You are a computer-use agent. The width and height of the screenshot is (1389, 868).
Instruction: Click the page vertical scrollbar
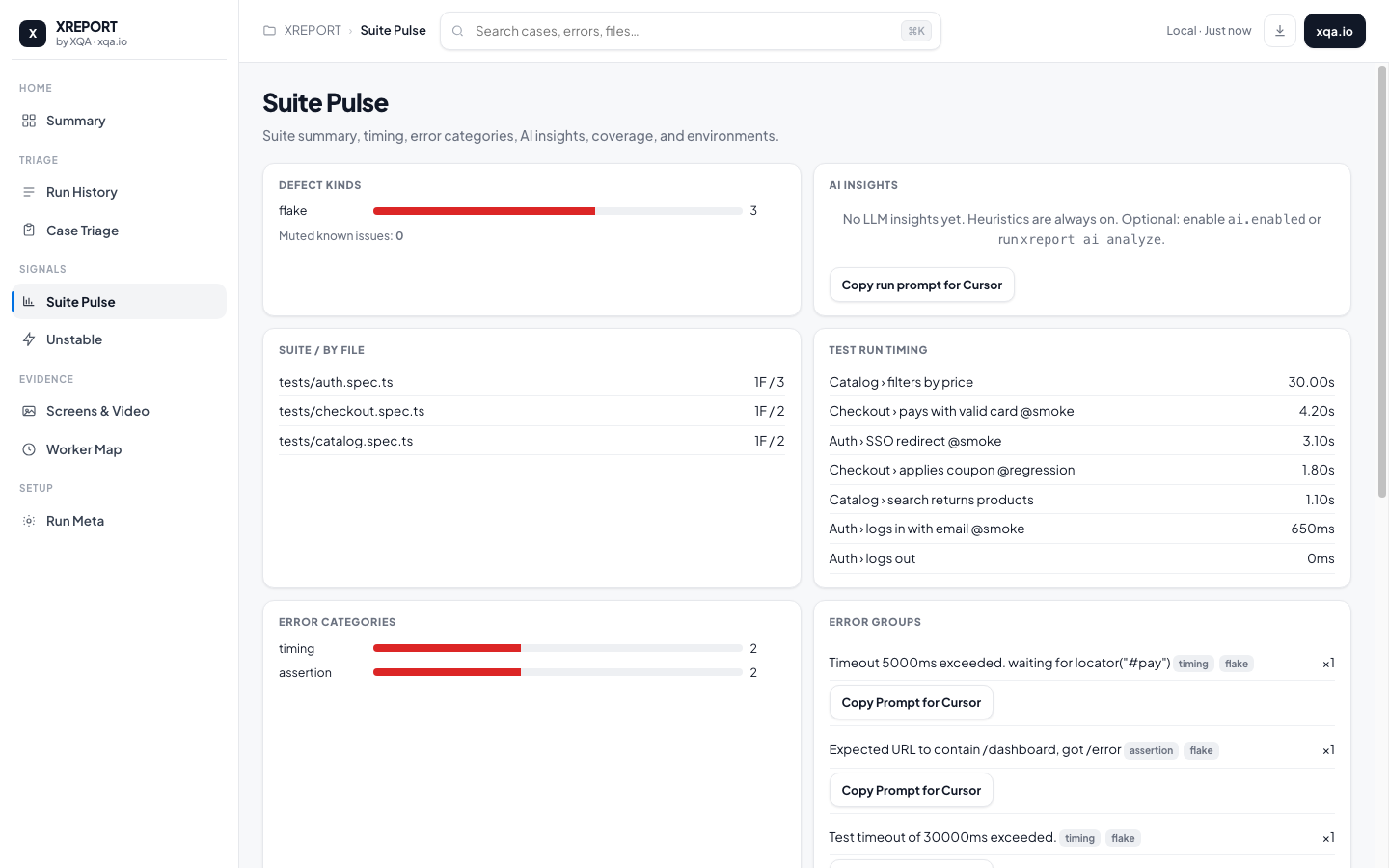pyautogui.click(x=1381, y=282)
